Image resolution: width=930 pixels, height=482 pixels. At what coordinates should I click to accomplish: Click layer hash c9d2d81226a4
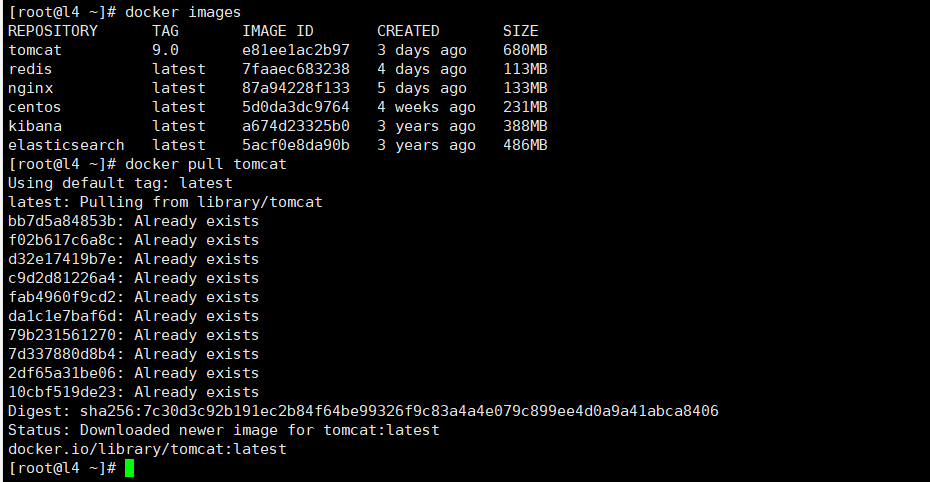(62, 278)
